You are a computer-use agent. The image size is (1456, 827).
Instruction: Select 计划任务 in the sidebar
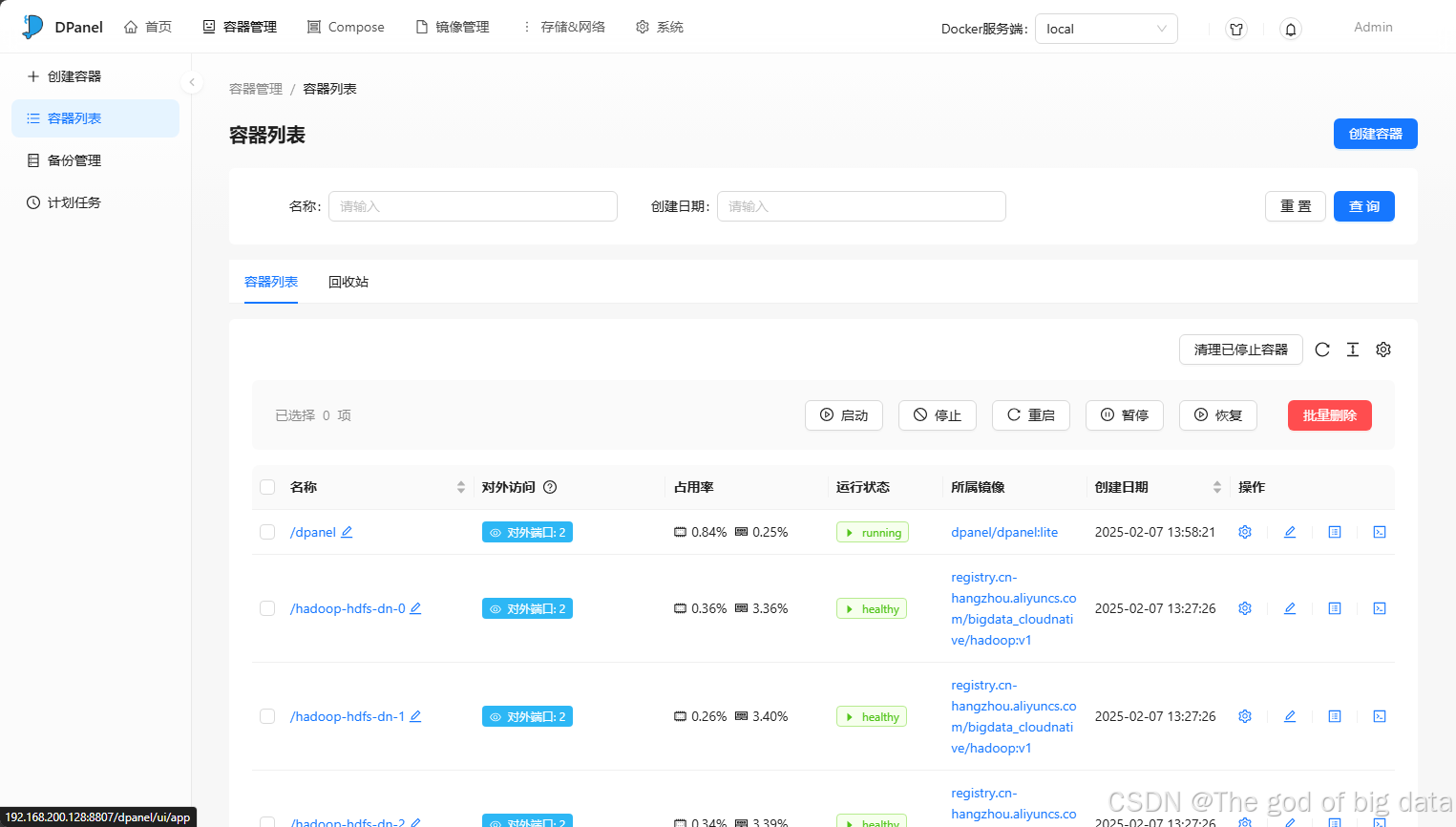tap(95, 202)
